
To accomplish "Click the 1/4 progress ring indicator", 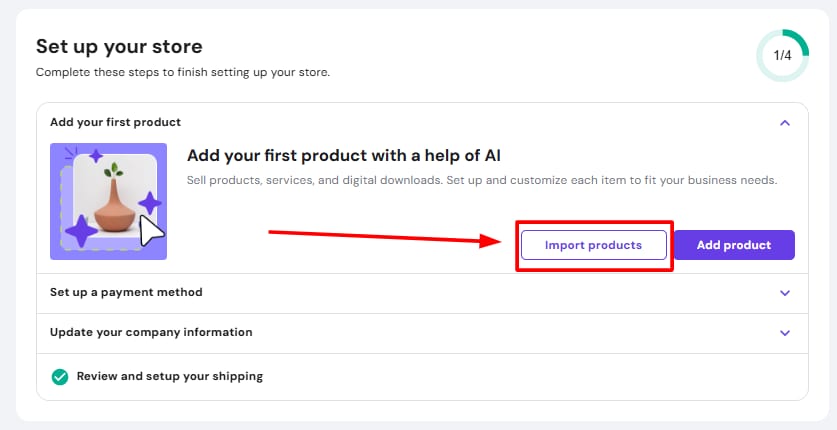I will point(782,55).
